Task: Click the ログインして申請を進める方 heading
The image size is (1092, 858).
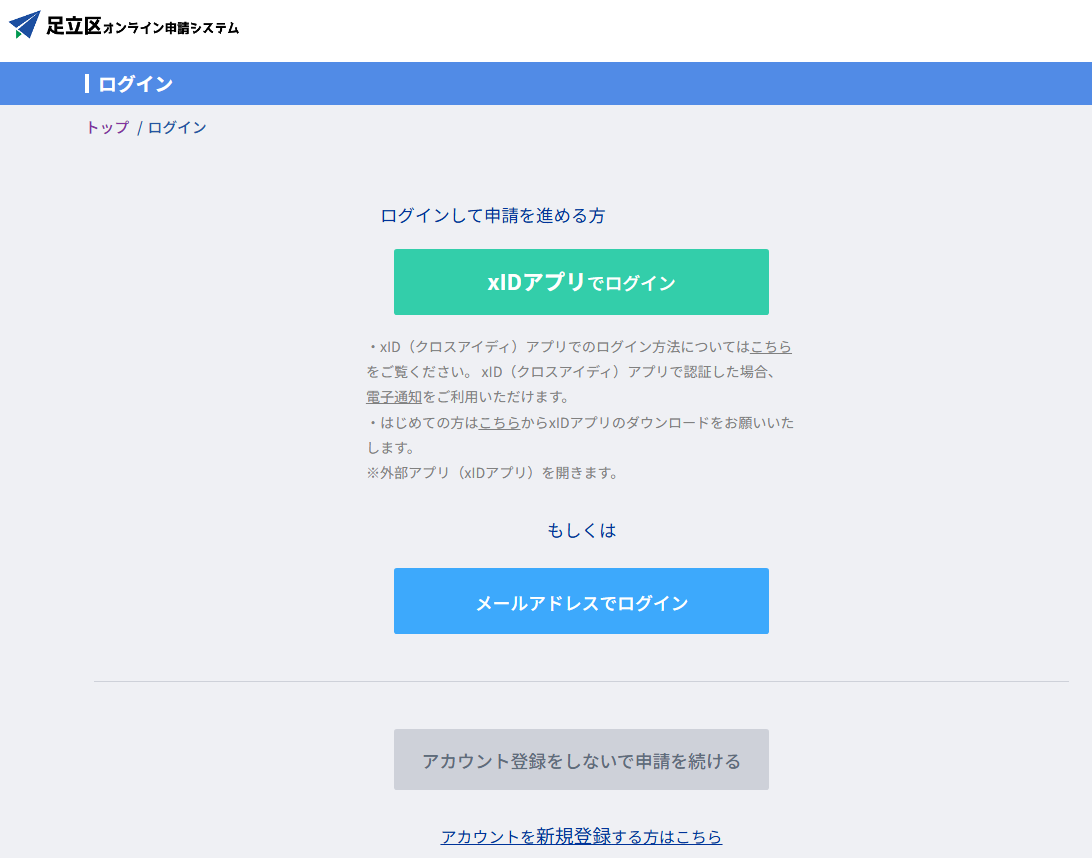Action: pyautogui.click(x=492, y=216)
